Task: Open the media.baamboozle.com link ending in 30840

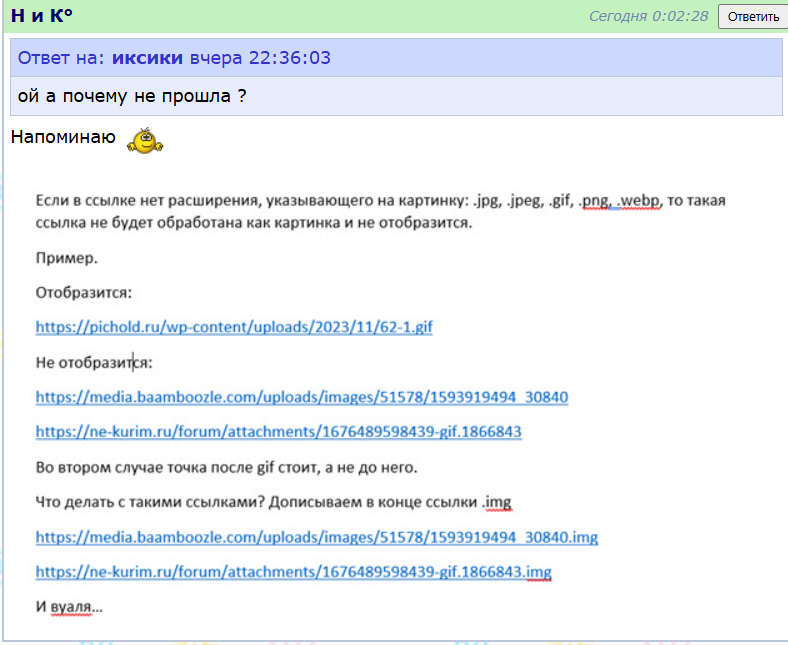Action: coord(302,397)
